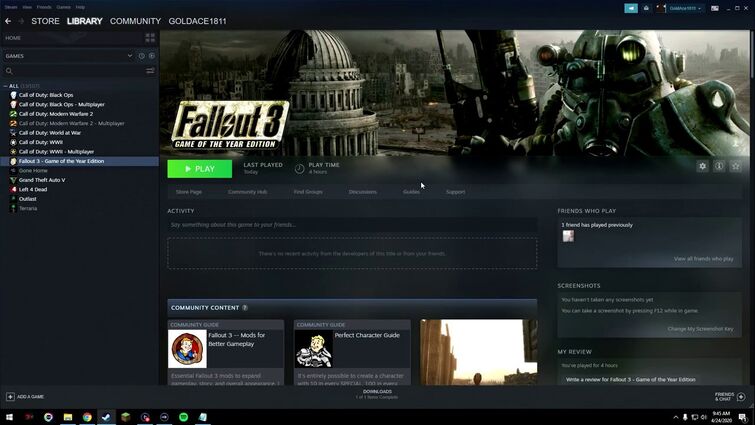Open Spotify from the taskbar
This screenshot has width=755, height=425.
(183, 417)
